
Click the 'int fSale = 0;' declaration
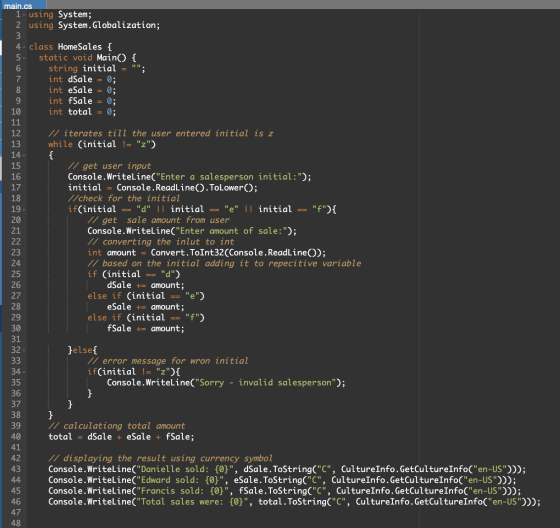[82, 101]
